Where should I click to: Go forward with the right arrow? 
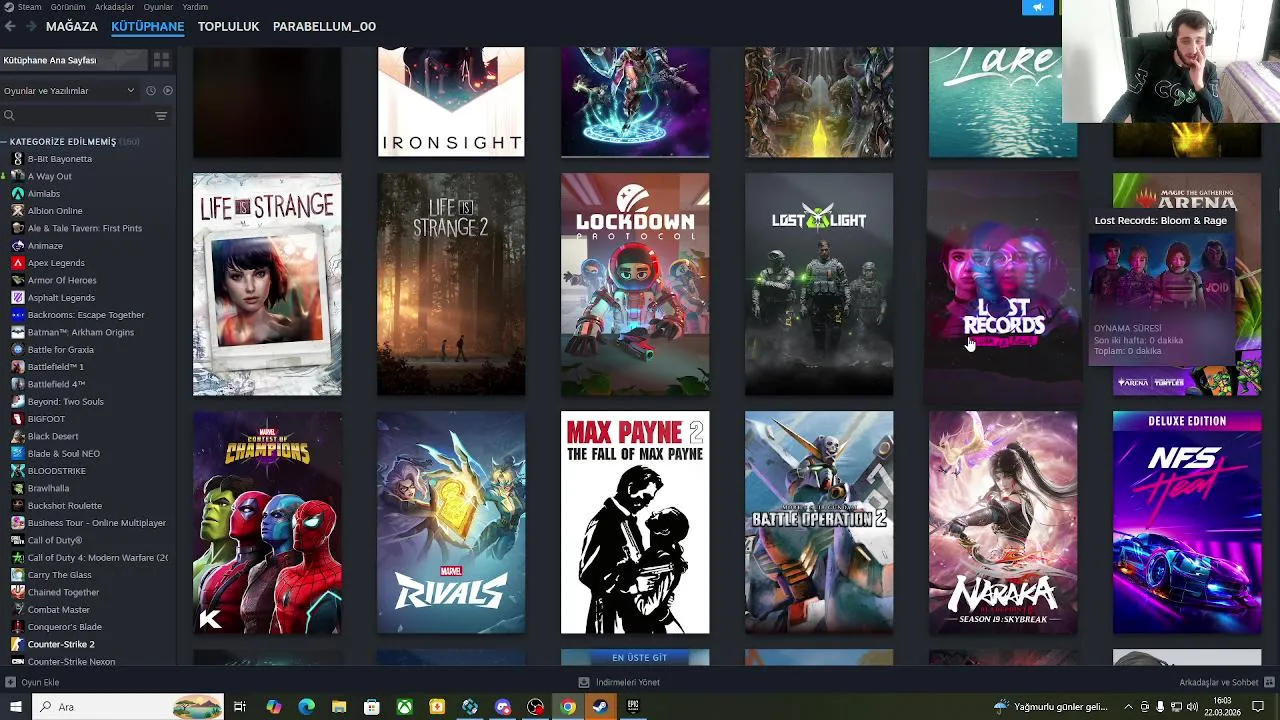coord(31,27)
